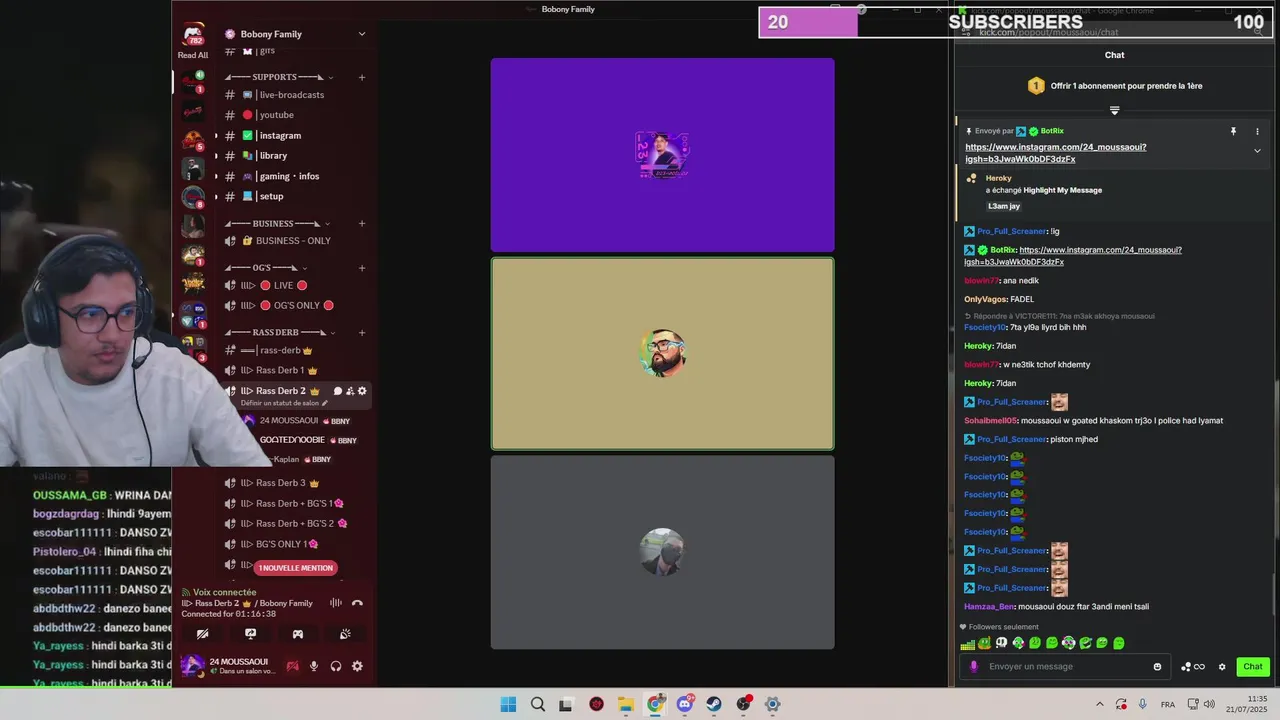
Task: Open Discord from the taskbar
Action: (x=685, y=704)
